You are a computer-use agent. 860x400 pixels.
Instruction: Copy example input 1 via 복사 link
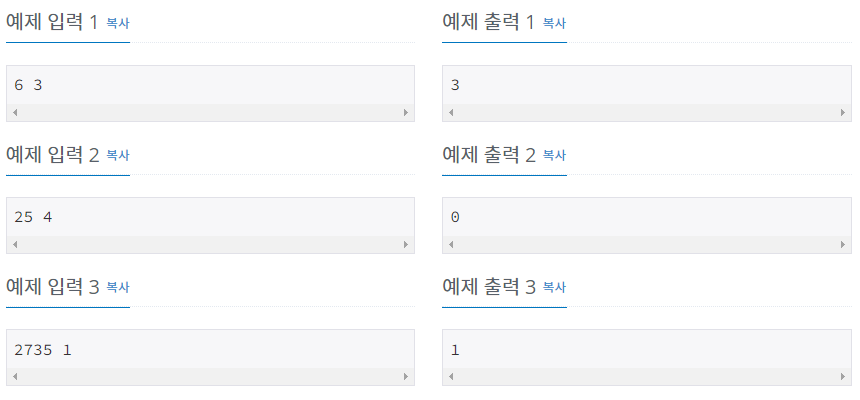tap(117, 23)
